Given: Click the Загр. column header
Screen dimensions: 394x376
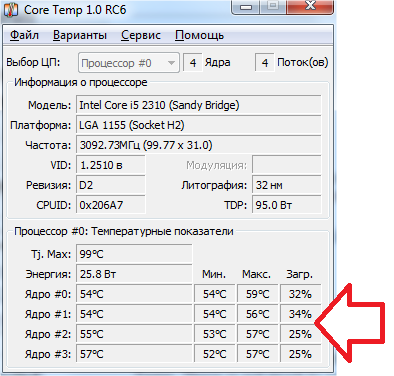Looking at the screenshot, I should 300,275.
